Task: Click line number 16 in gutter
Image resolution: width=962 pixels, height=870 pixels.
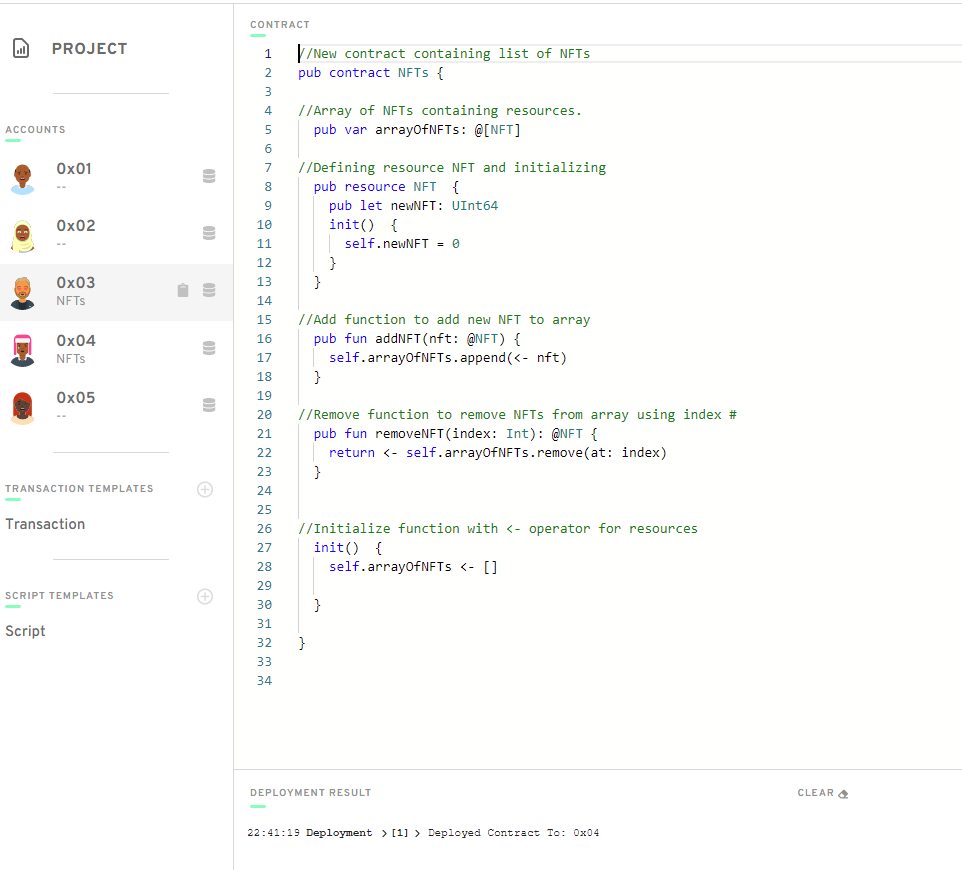Action: (x=264, y=339)
